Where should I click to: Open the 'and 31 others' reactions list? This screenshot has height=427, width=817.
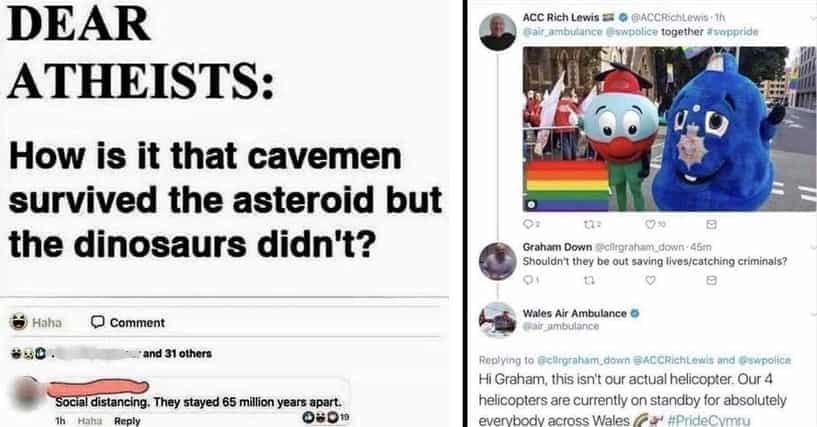pos(177,354)
